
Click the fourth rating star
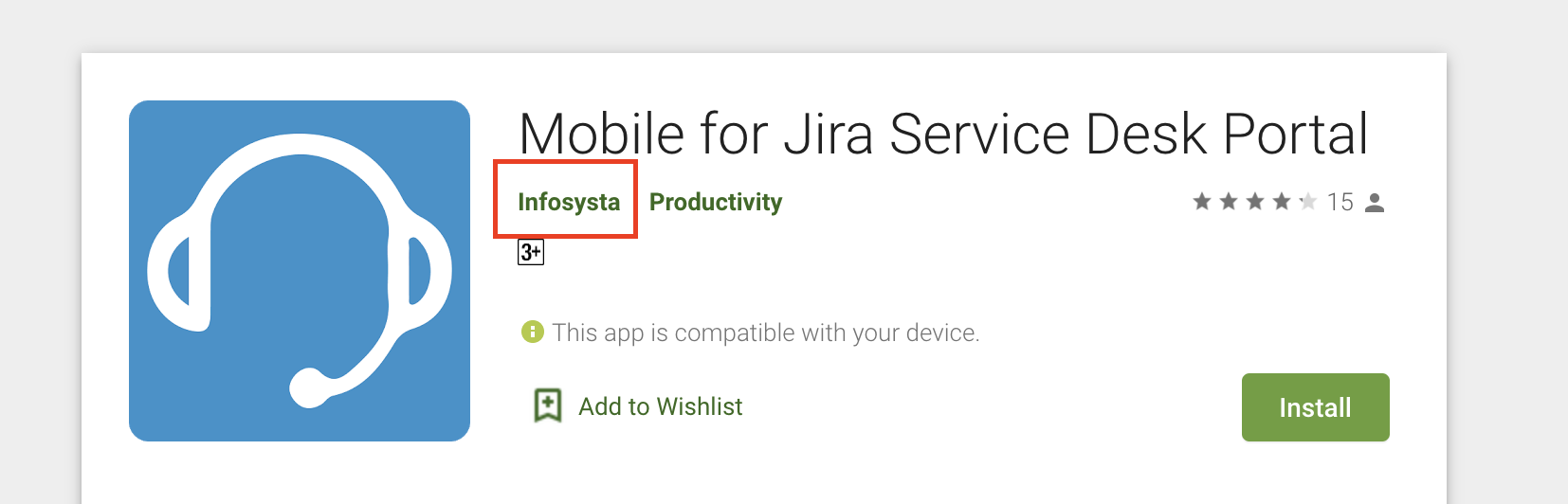pos(1282,201)
